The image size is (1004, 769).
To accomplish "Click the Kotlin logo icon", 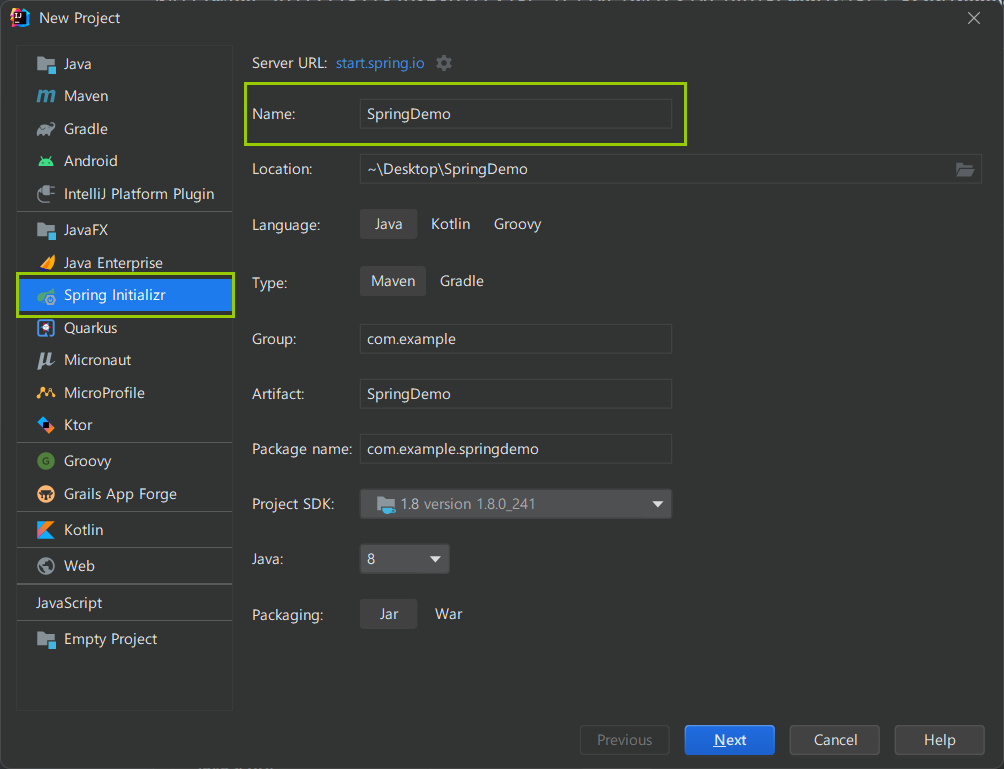I will 46,530.
